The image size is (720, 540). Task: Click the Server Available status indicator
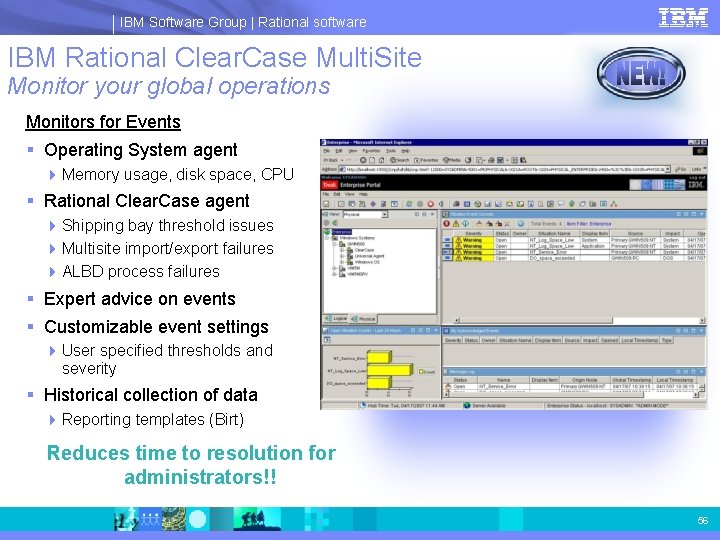coord(484,406)
